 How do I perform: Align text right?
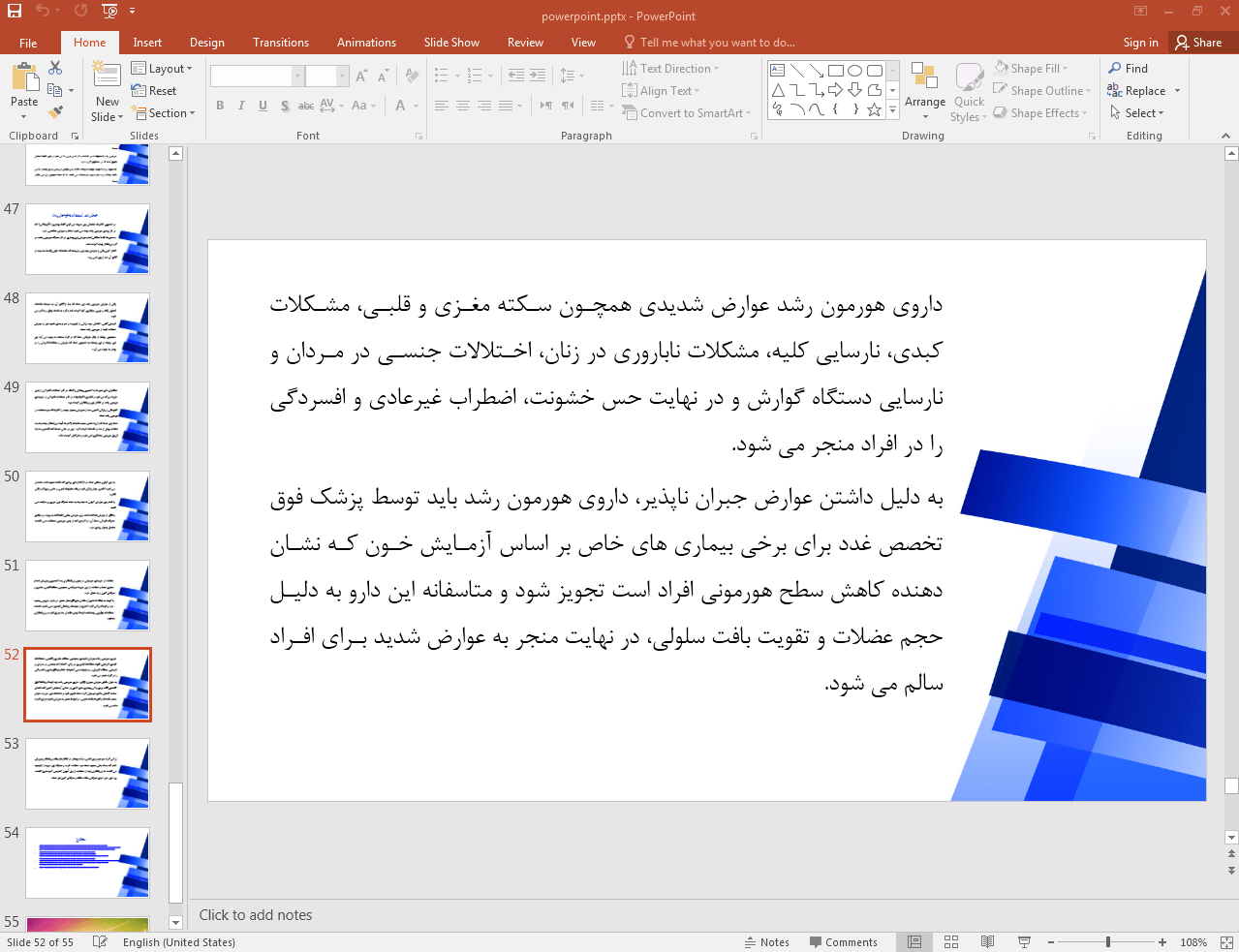coord(484,106)
